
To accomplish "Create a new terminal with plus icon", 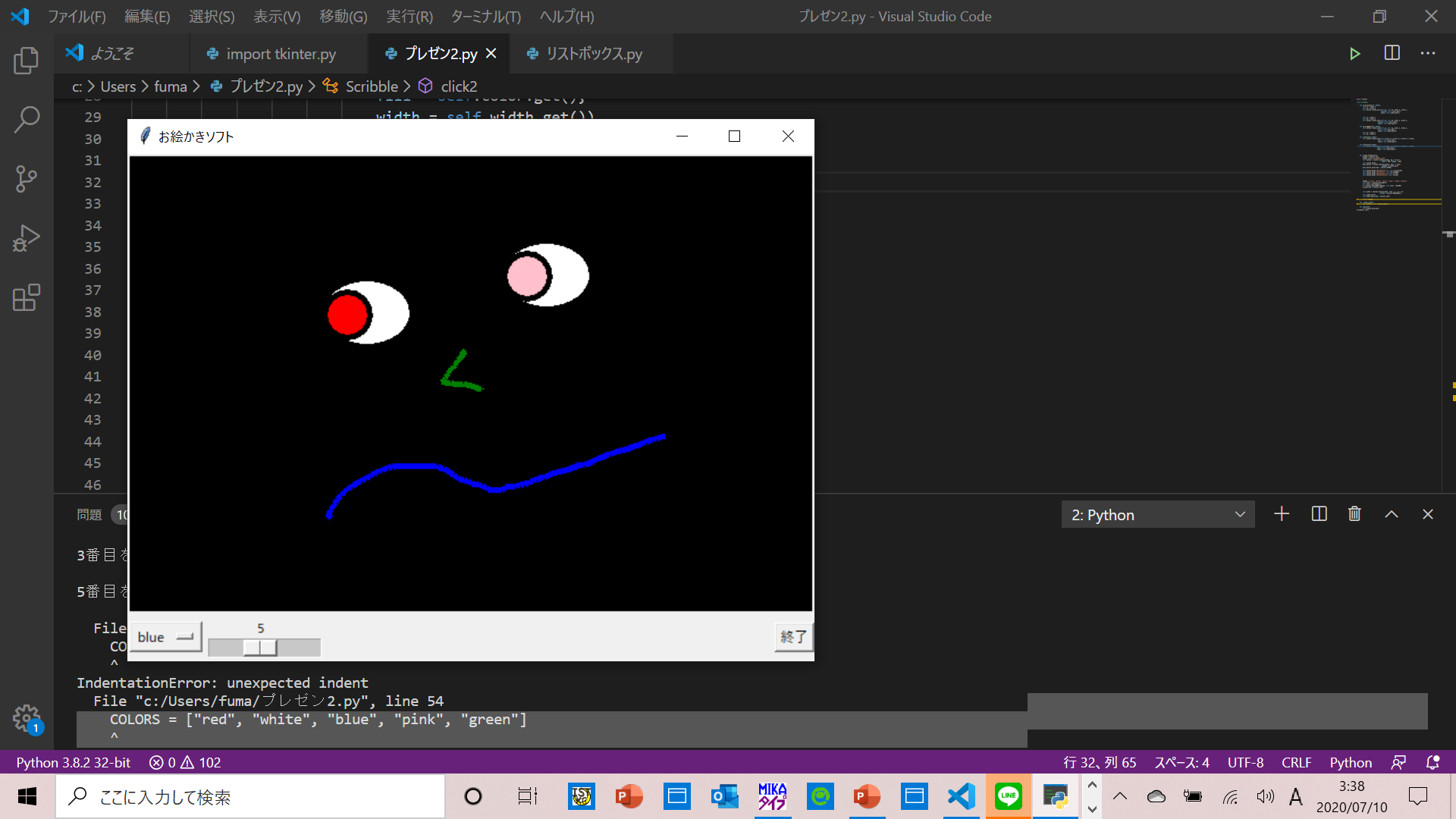I will pos(1282,514).
